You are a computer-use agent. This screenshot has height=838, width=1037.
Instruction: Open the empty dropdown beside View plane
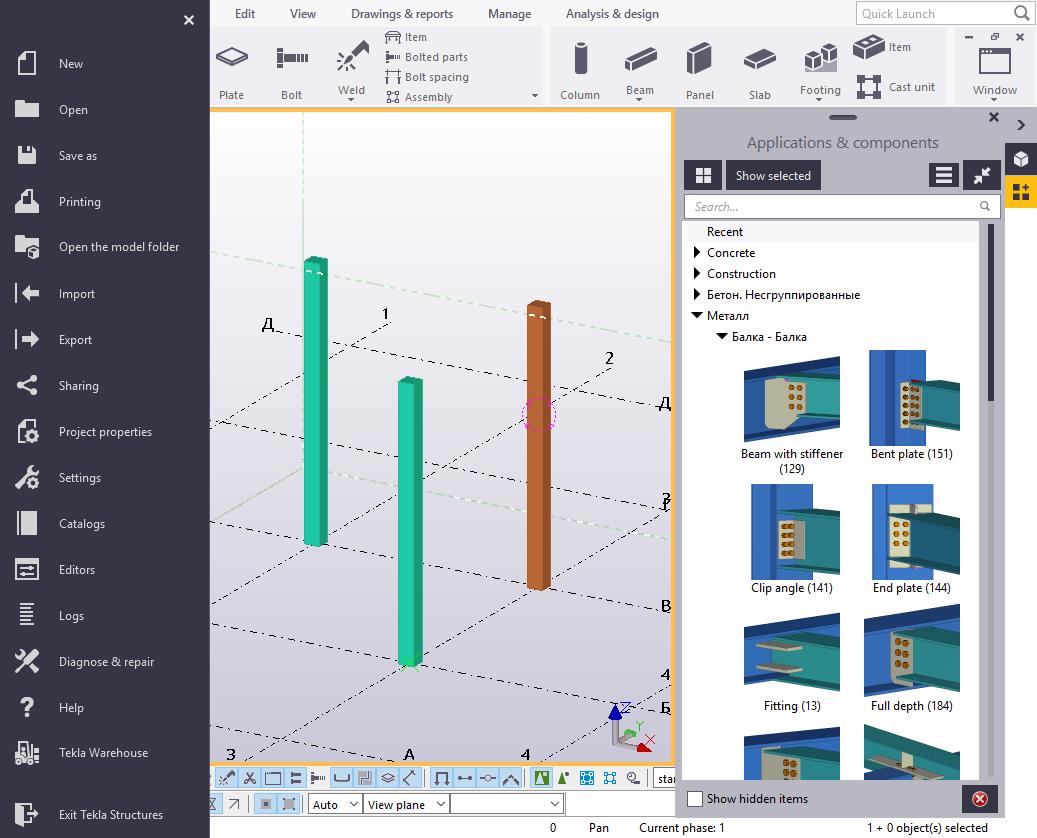click(x=507, y=804)
